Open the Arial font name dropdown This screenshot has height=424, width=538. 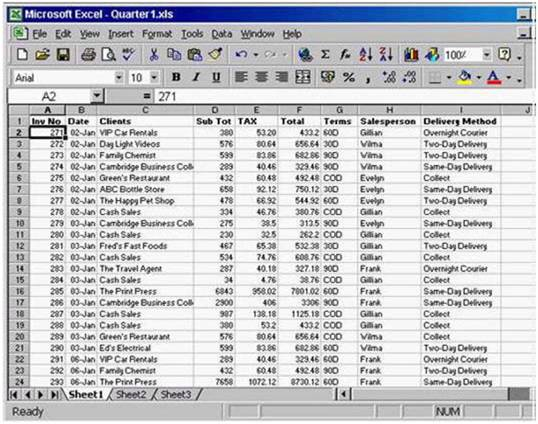(119, 78)
